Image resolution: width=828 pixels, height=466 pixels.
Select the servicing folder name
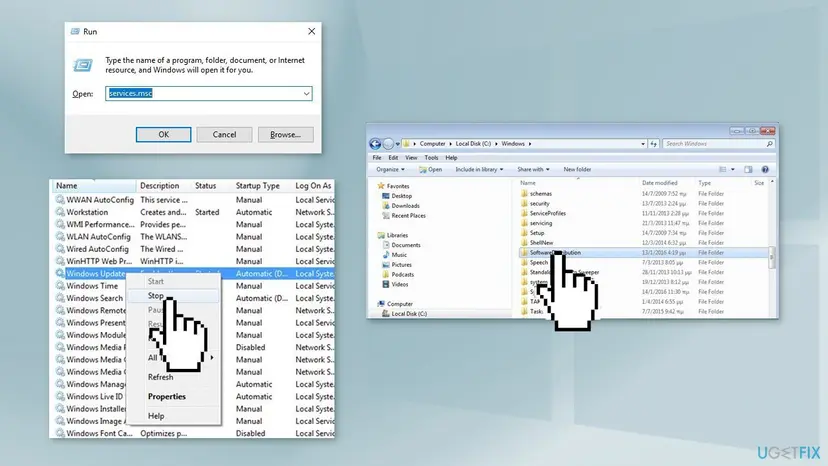[x=541, y=223]
